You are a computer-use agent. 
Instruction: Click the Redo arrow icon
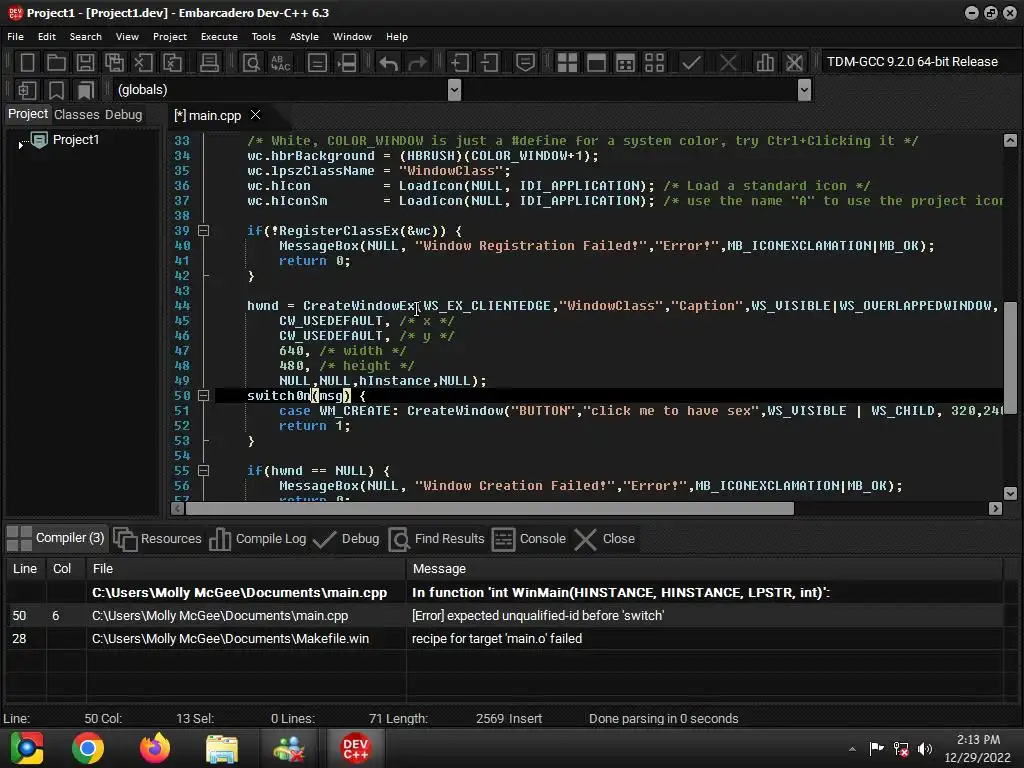[x=417, y=63]
